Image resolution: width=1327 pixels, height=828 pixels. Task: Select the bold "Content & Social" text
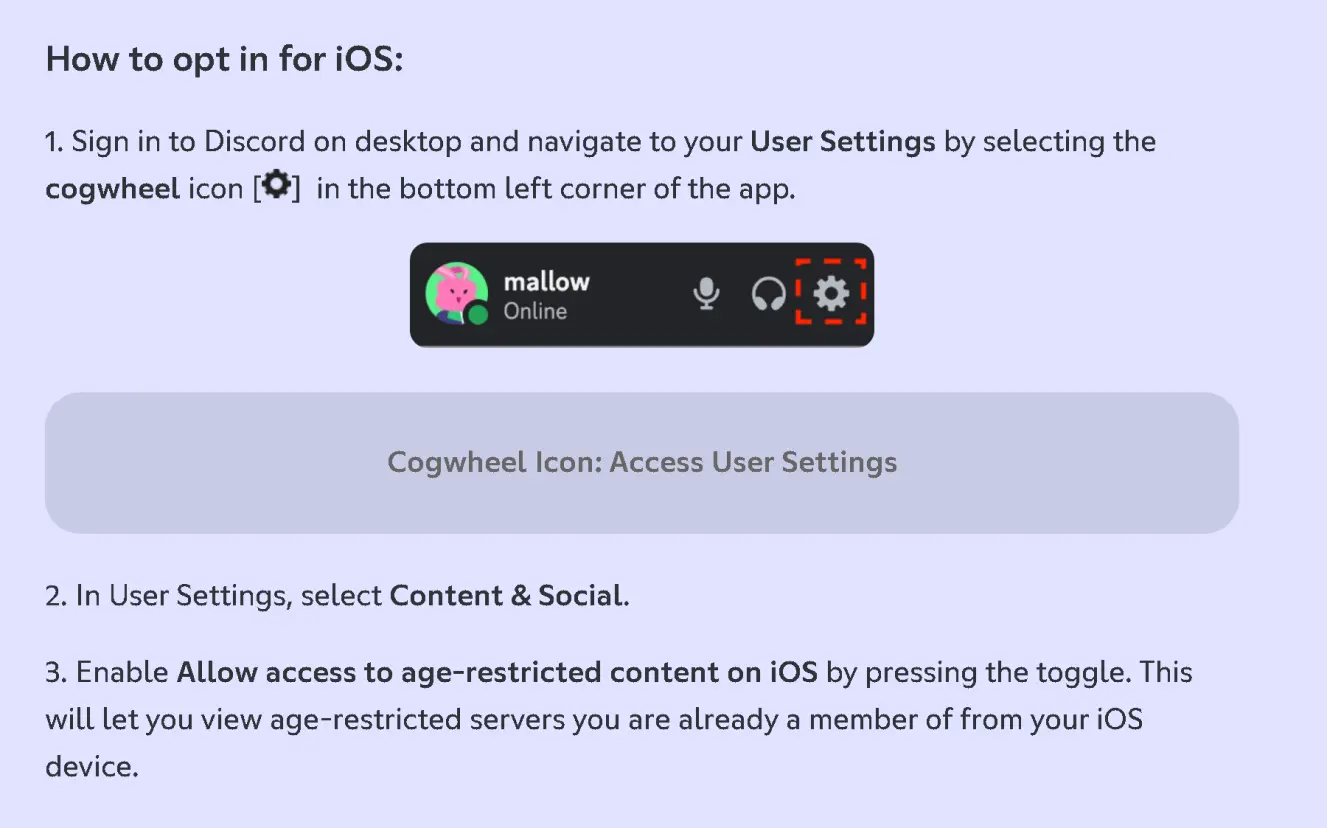507,596
